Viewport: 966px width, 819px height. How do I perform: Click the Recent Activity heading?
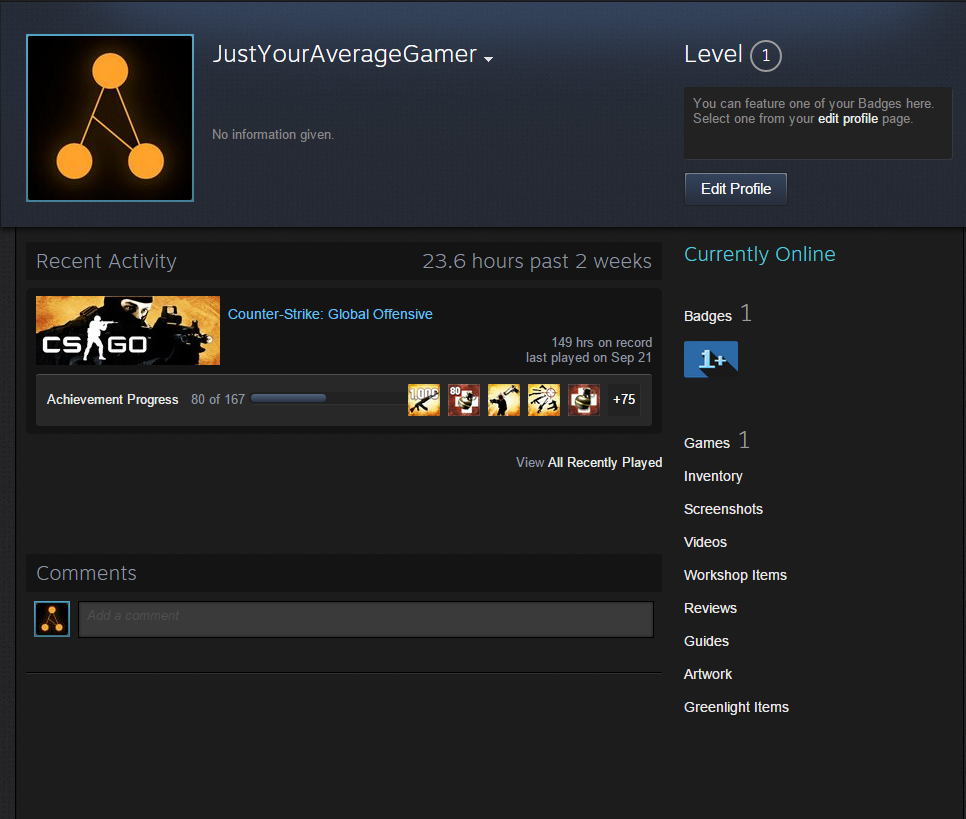tap(106, 261)
